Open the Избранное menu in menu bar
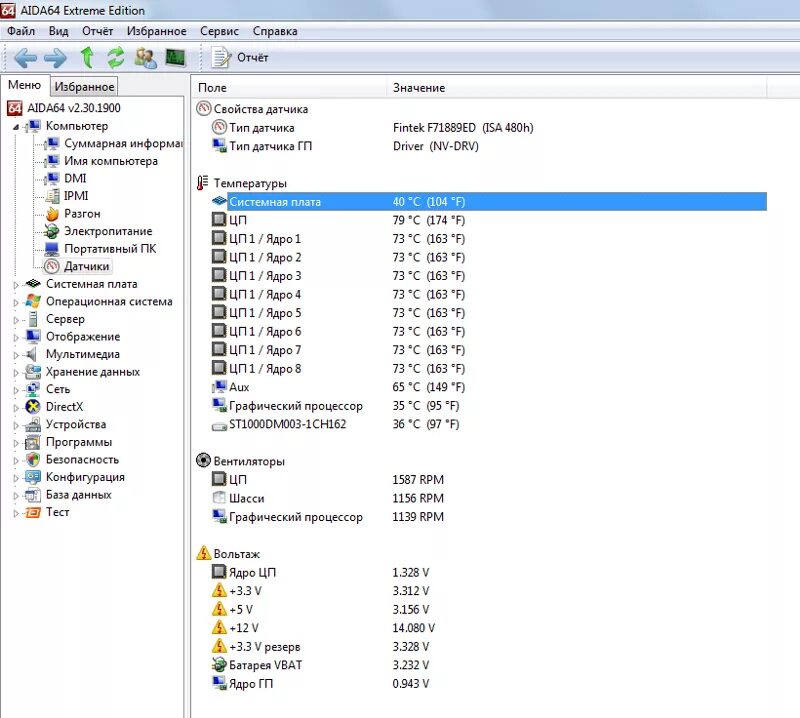The height and width of the screenshot is (718, 800). point(157,31)
